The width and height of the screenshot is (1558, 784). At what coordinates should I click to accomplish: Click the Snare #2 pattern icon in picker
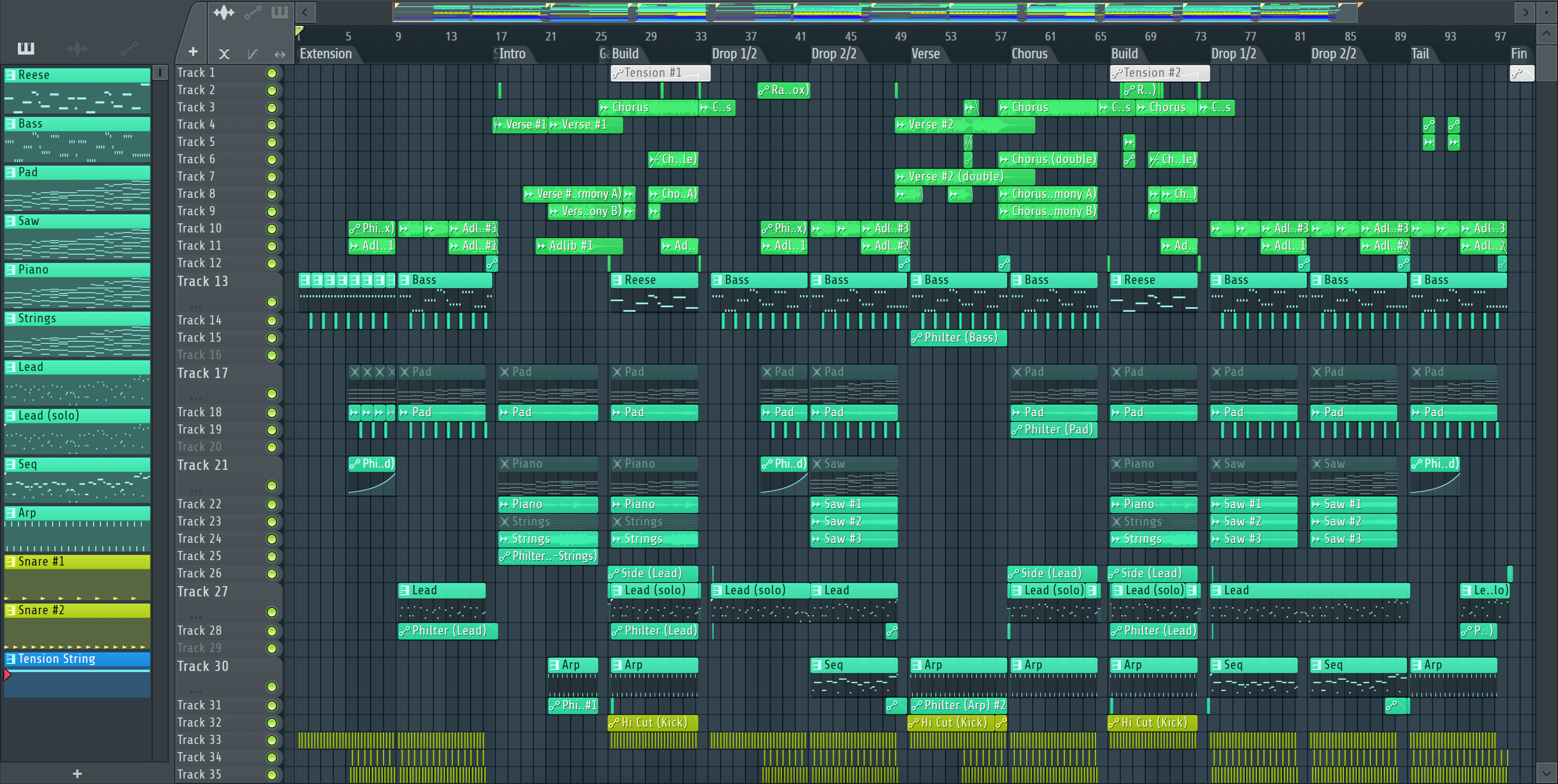[10, 610]
